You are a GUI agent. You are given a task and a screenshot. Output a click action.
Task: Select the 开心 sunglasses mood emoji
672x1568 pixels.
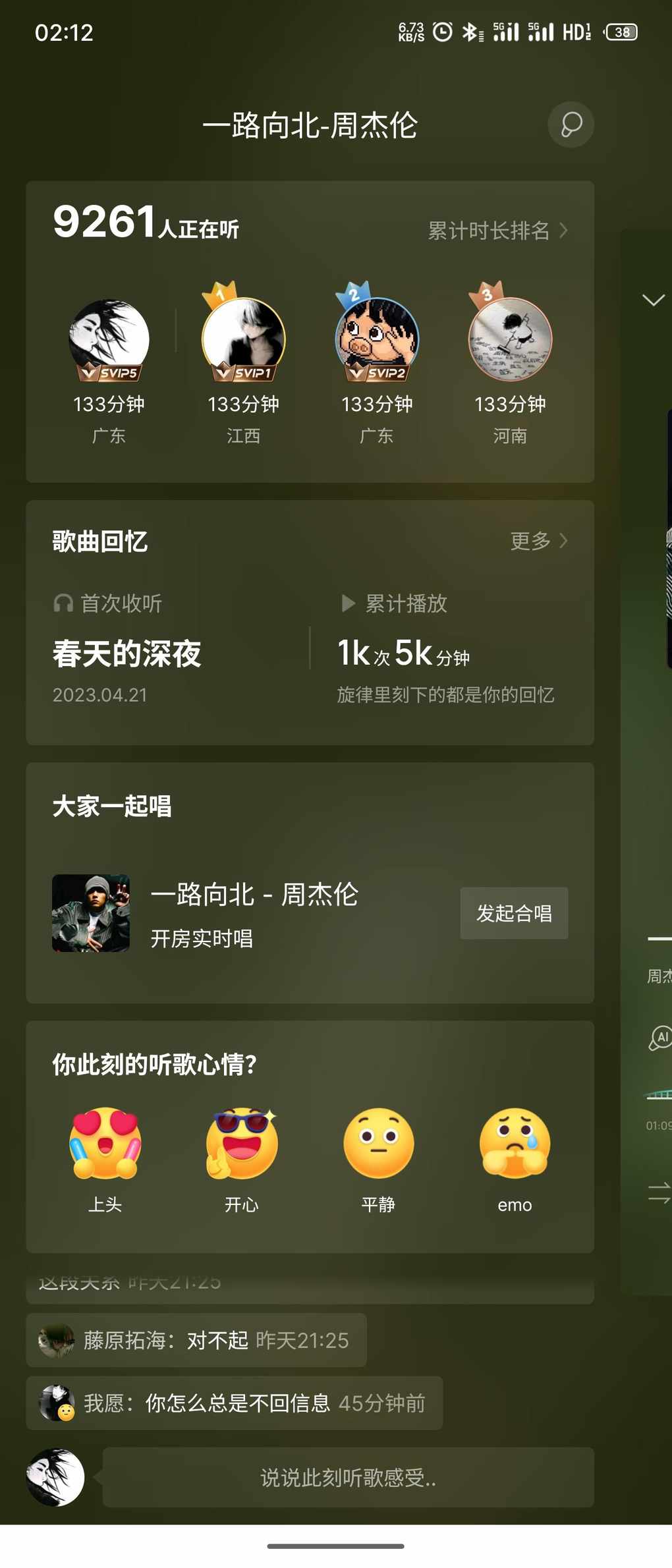coord(242,1143)
